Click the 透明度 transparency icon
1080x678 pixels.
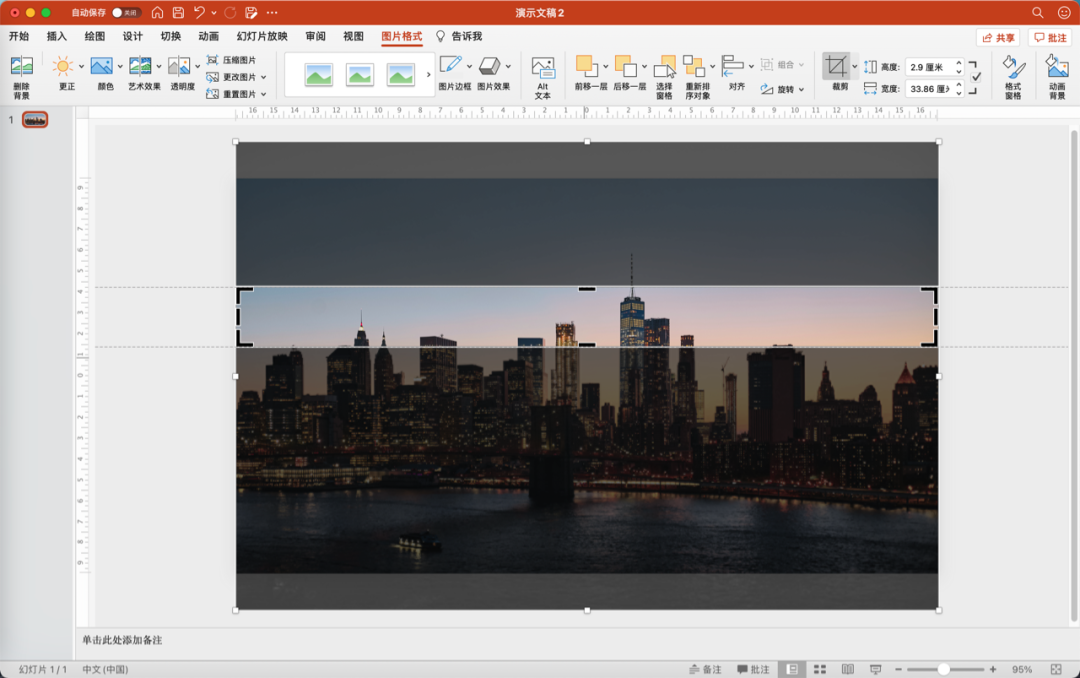[x=179, y=66]
